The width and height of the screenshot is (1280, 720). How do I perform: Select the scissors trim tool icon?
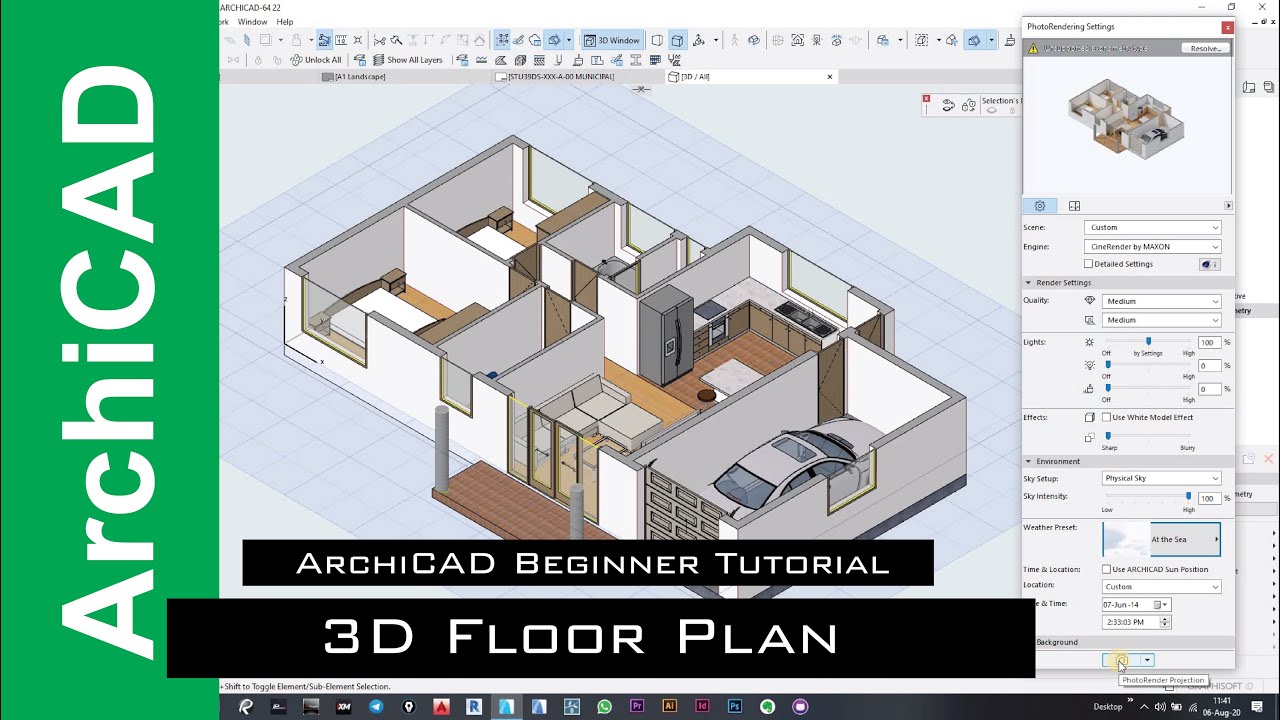[379, 40]
